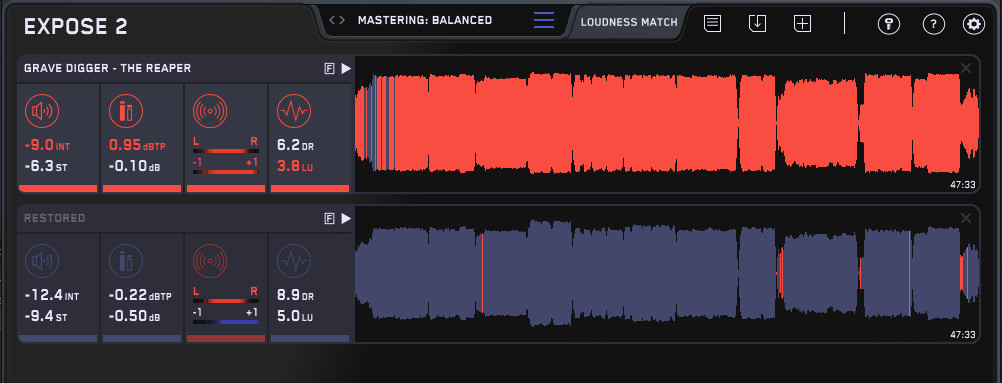Toggle the F filter button on Restored track
The image size is (1002, 383).
coord(330,219)
